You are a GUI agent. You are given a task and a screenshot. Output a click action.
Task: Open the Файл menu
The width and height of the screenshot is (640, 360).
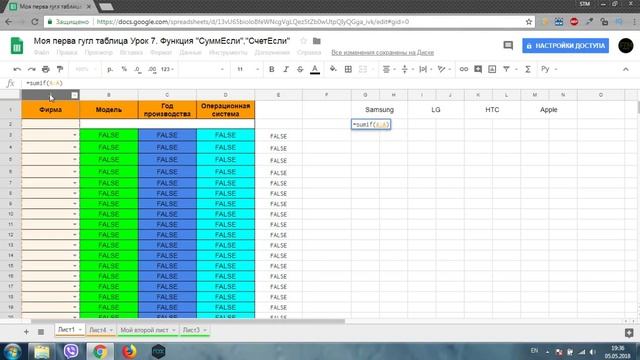click(41, 53)
